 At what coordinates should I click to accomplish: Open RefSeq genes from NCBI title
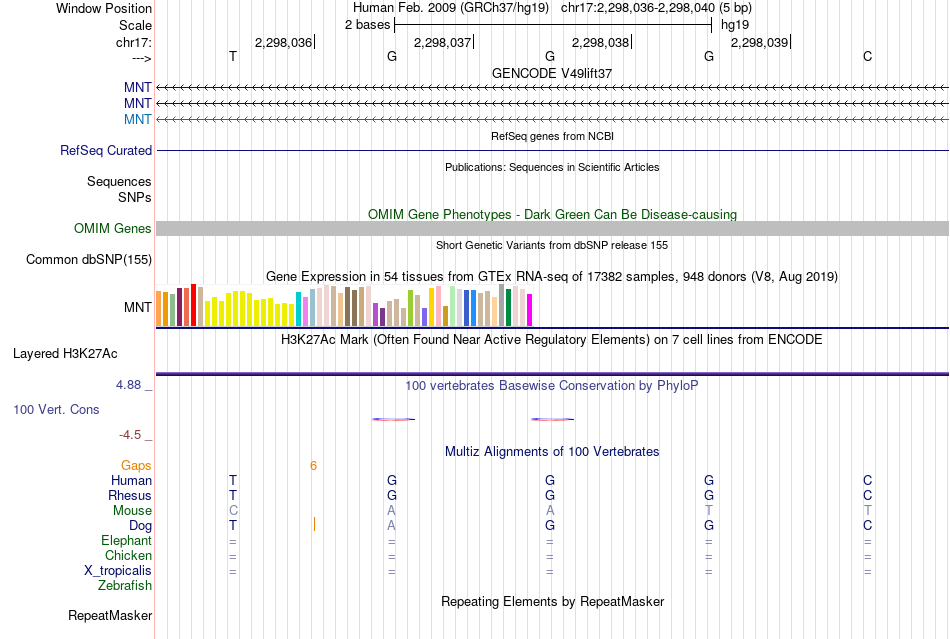(x=552, y=136)
